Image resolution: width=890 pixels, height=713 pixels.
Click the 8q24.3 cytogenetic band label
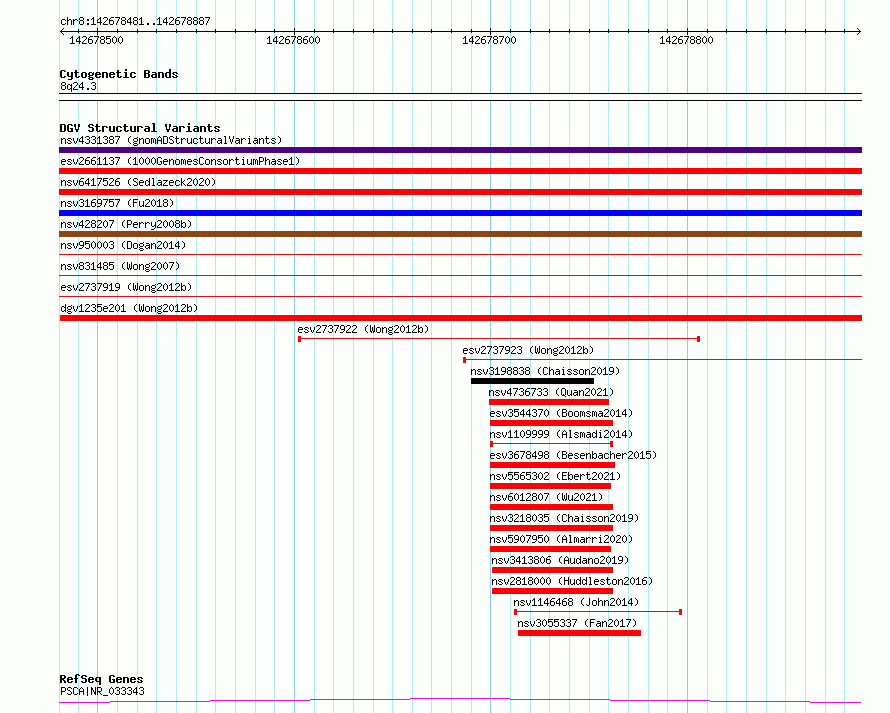click(78, 86)
